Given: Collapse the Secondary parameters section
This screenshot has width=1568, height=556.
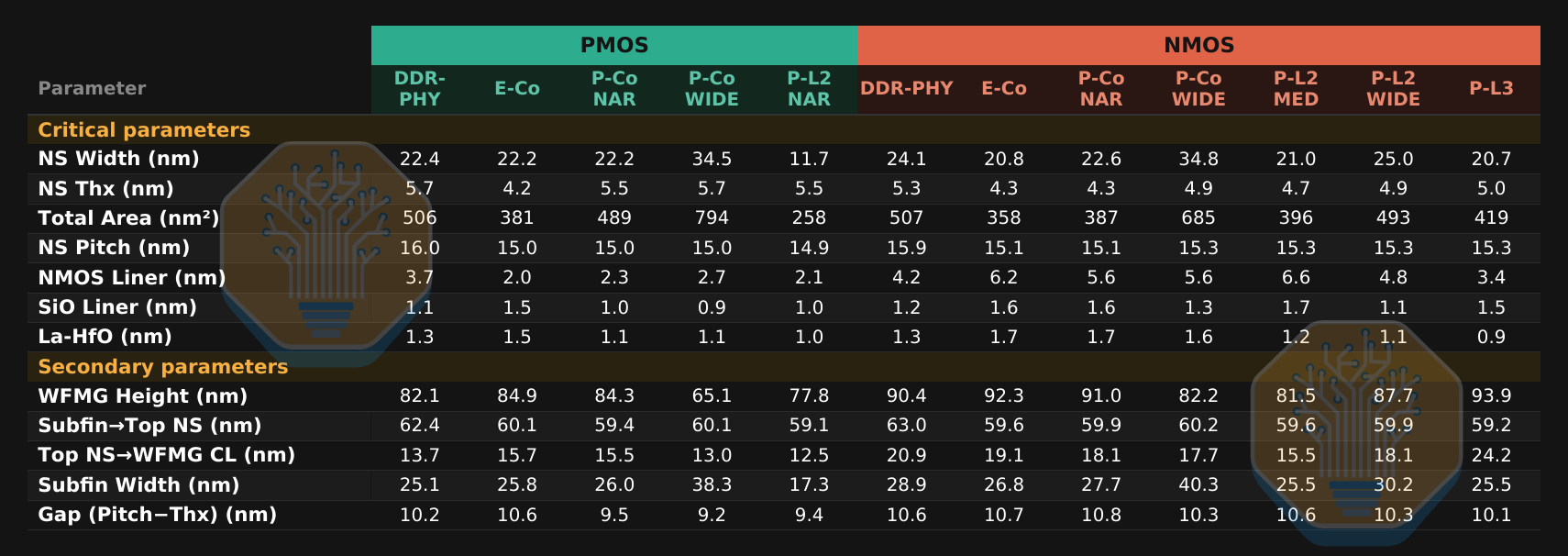Looking at the screenshot, I should coord(163,367).
